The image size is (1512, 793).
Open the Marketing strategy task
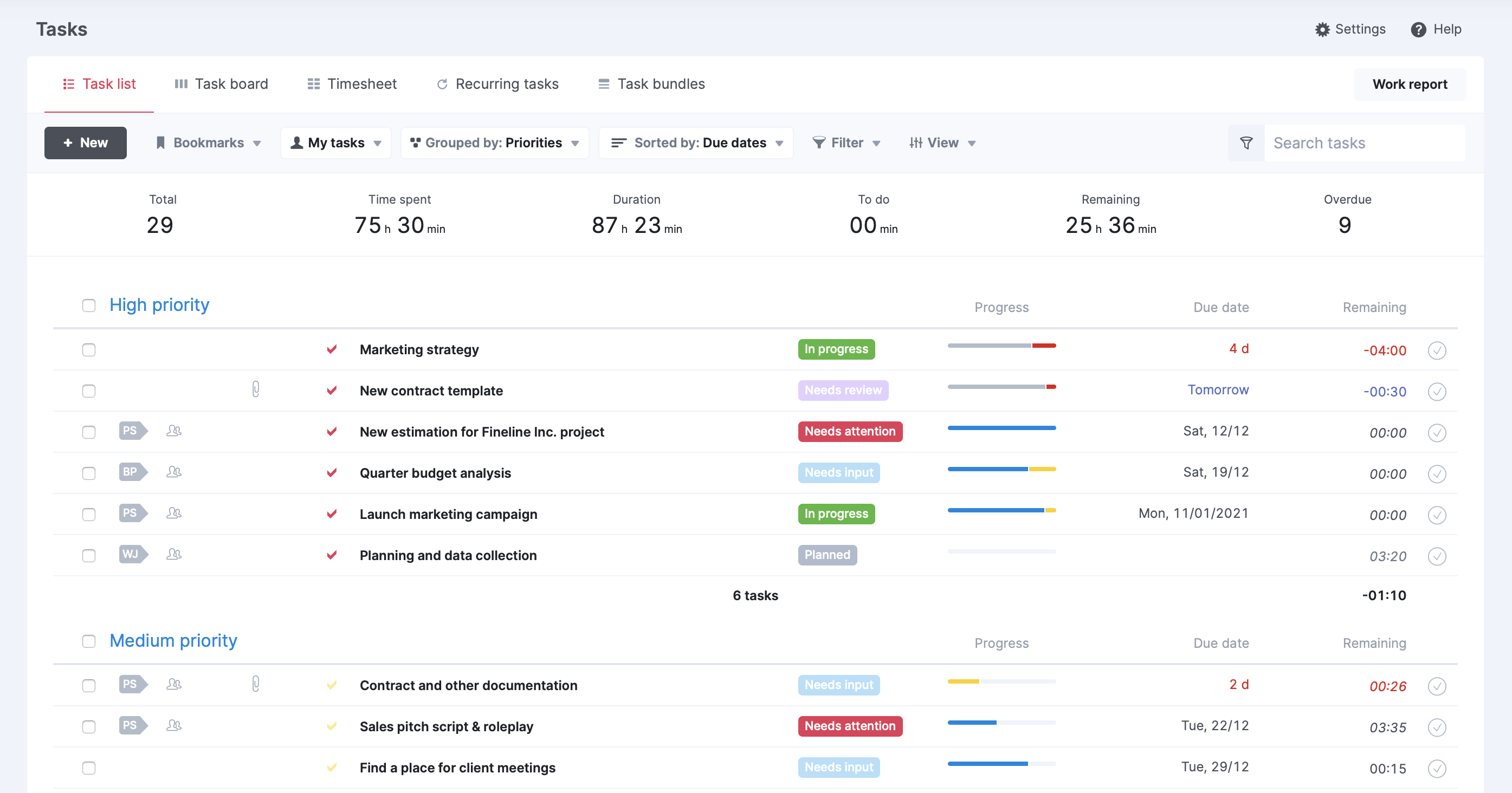419,349
